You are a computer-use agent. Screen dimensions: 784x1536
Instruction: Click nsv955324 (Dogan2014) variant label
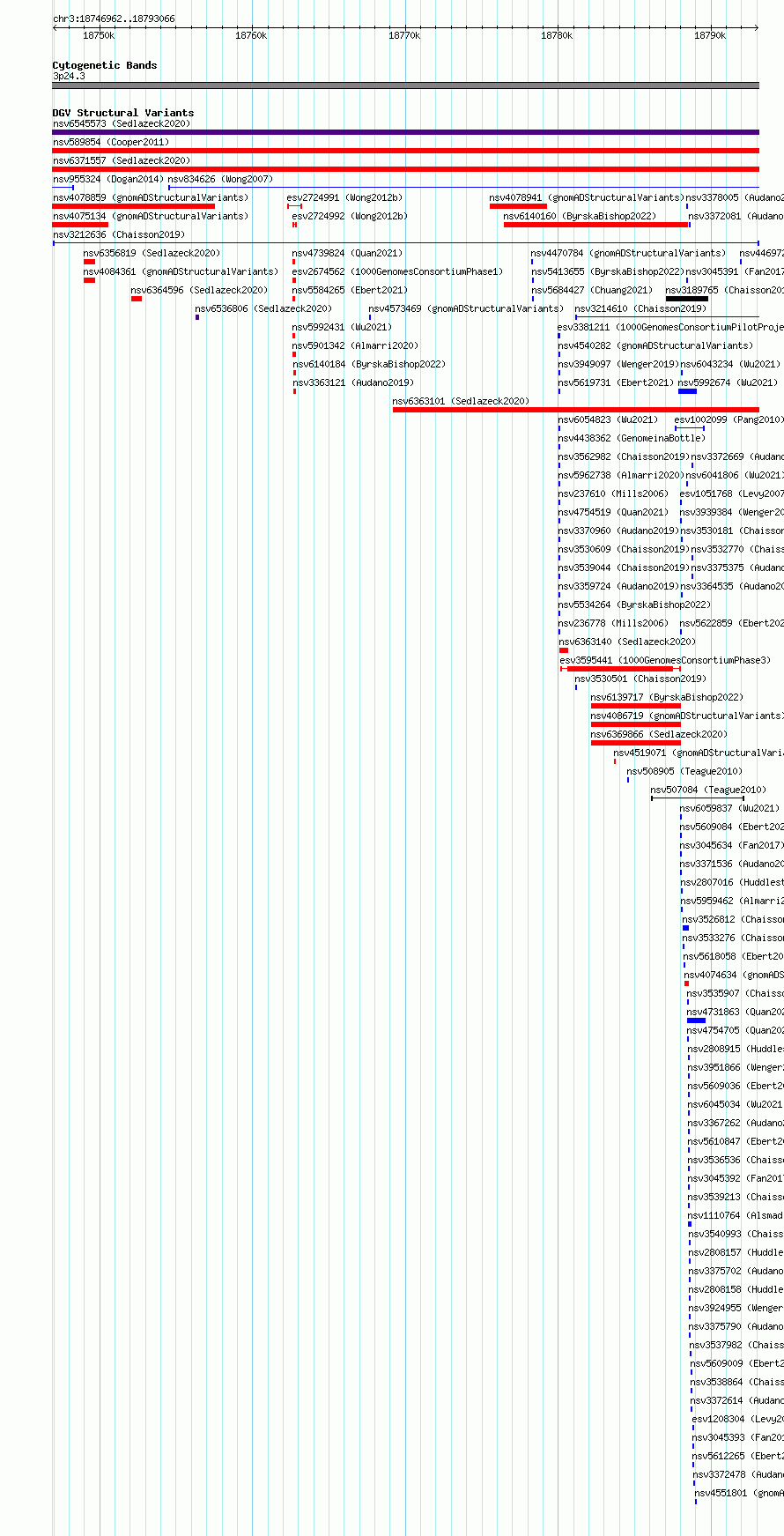[x=107, y=179]
